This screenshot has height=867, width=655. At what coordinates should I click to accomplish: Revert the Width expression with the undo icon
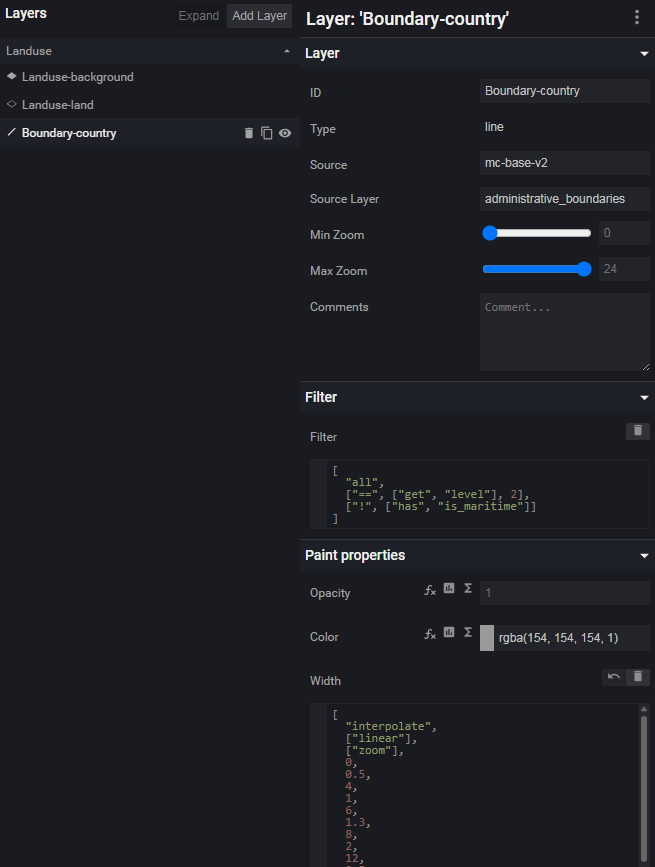coord(614,677)
